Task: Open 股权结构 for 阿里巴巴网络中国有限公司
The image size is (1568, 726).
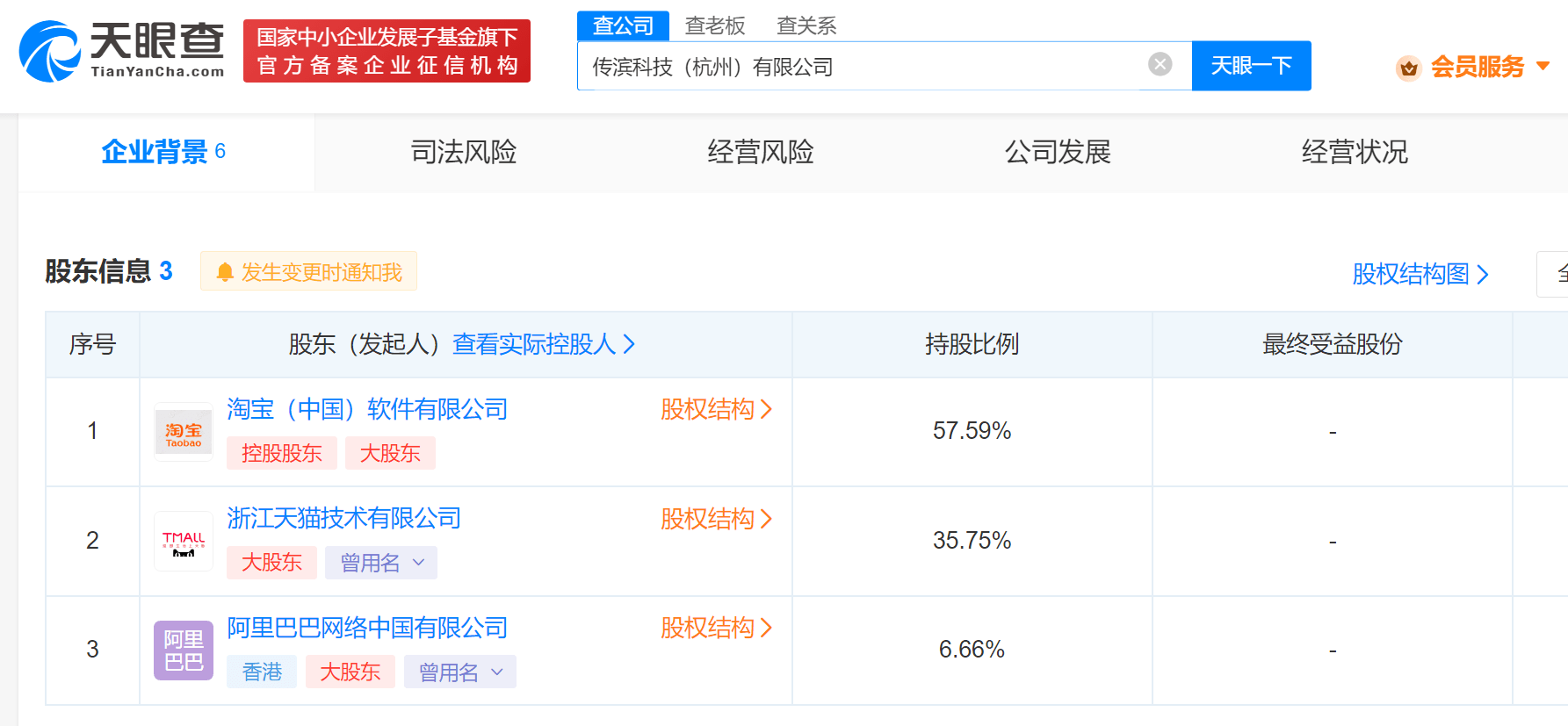Action: 715,628
